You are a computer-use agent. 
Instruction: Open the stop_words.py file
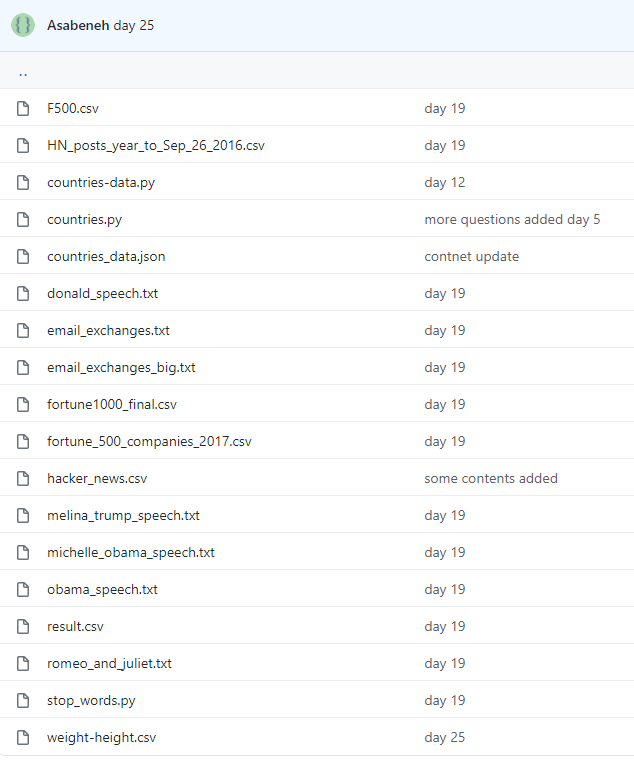click(91, 700)
